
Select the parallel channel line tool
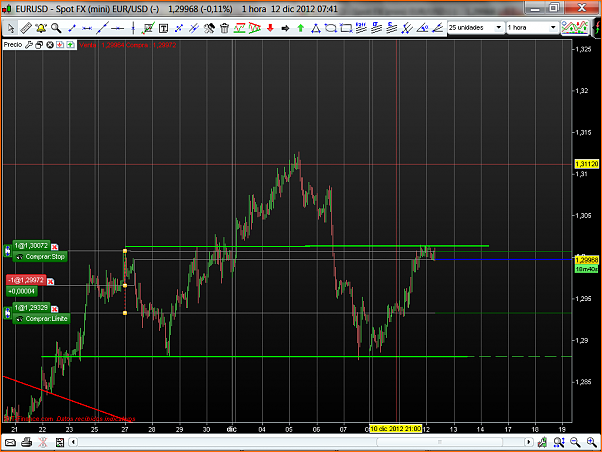[194, 28]
